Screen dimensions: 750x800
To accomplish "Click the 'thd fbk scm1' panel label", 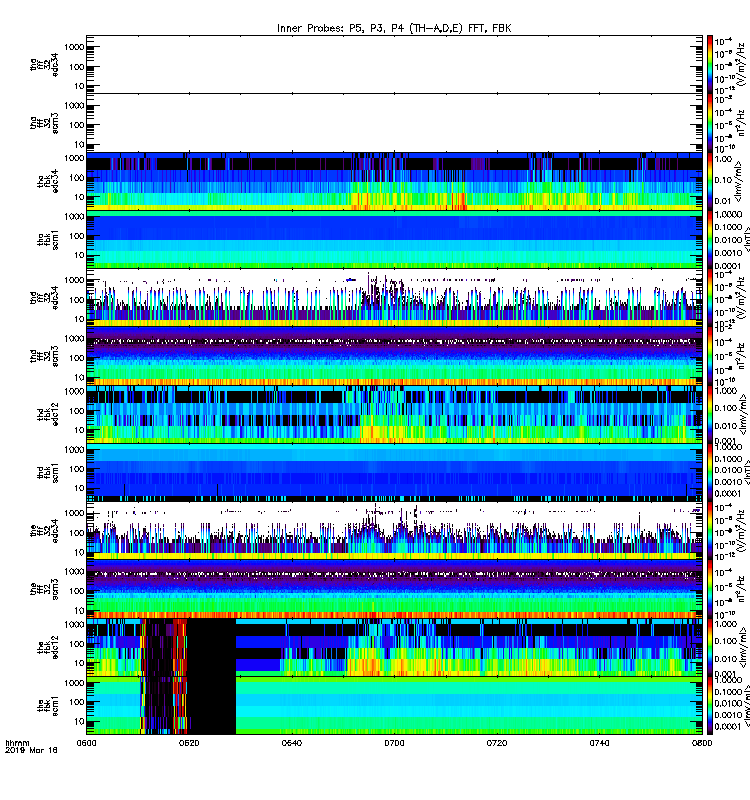I will (48, 472).
